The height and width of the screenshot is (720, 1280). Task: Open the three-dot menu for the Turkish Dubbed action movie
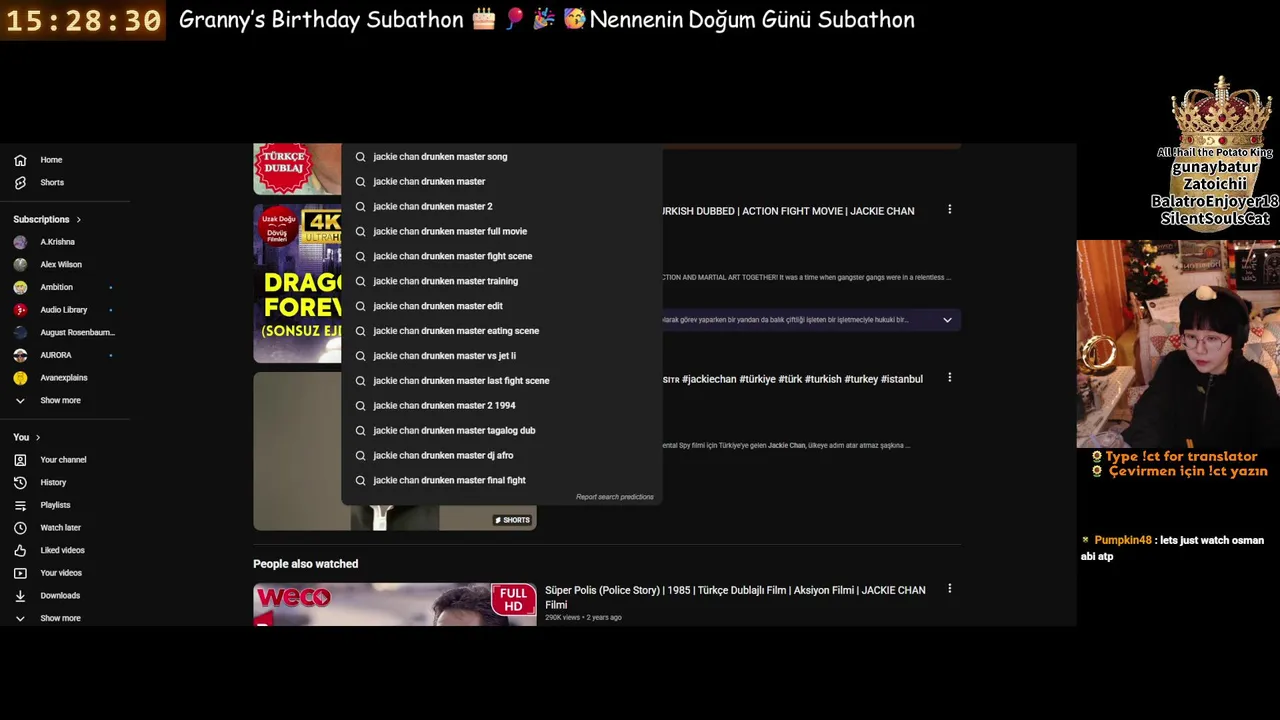click(949, 210)
